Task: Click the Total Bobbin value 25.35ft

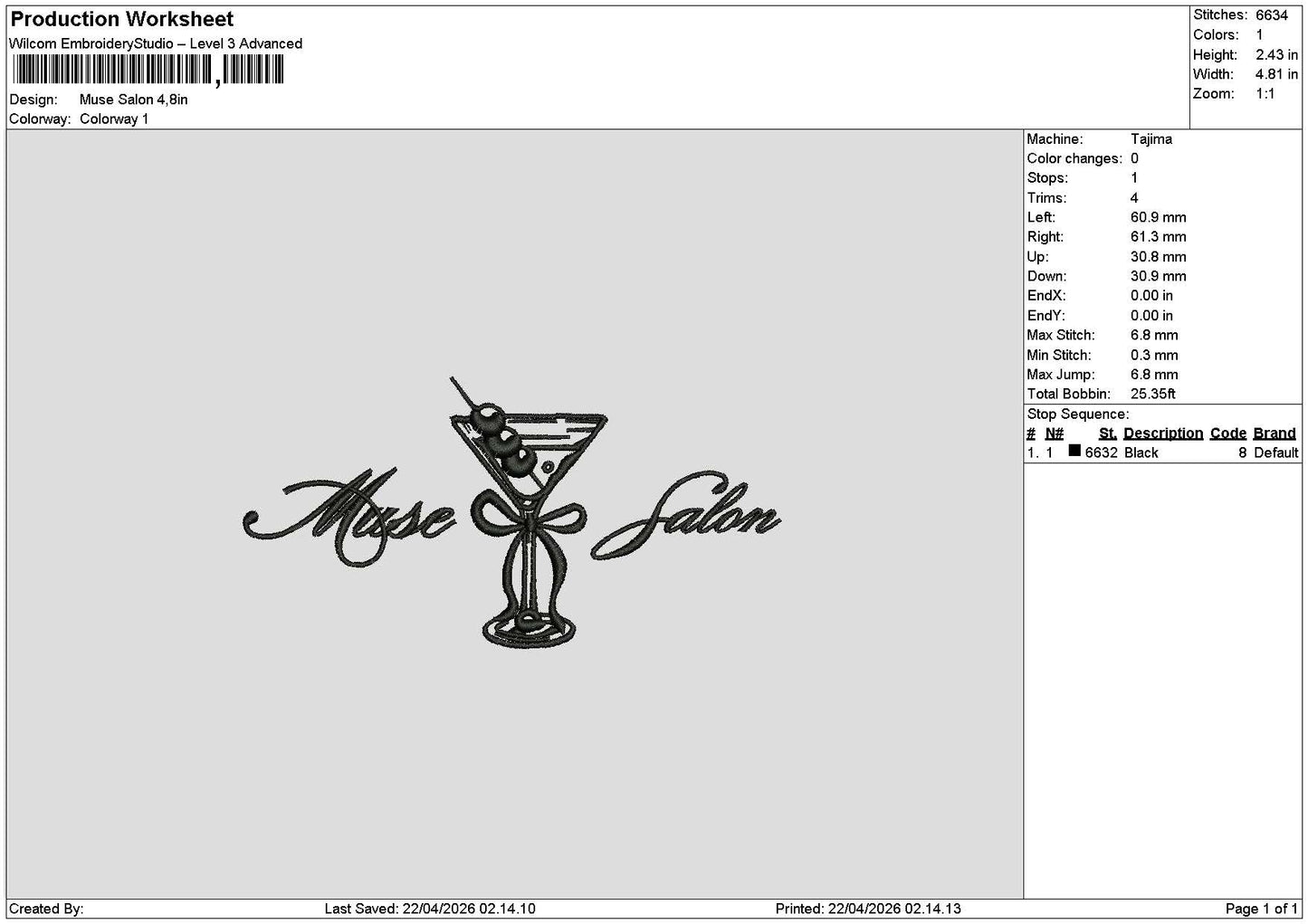Action: click(x=1153, y=395)
